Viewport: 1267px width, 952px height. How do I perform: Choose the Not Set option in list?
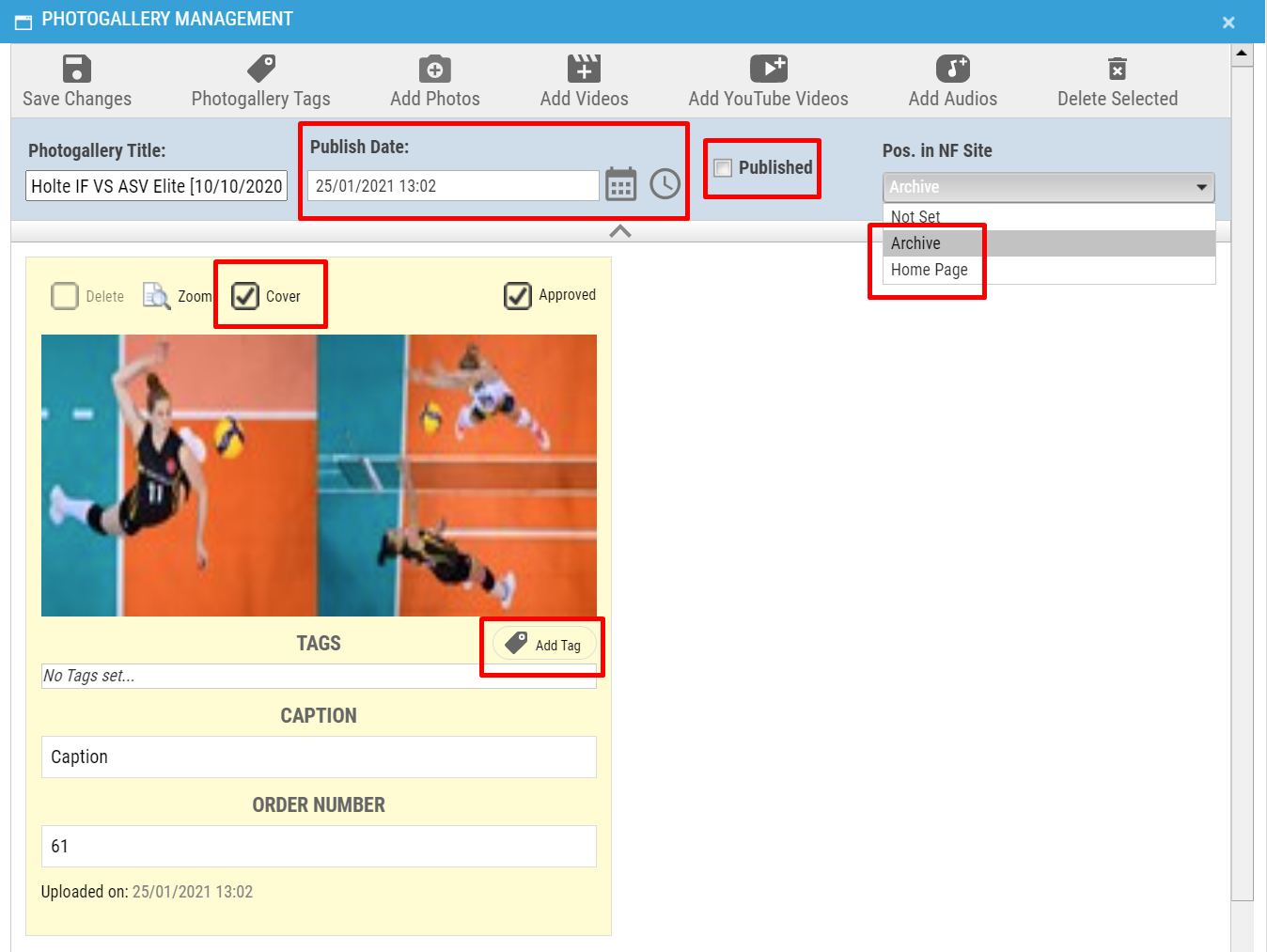(915, 217)
